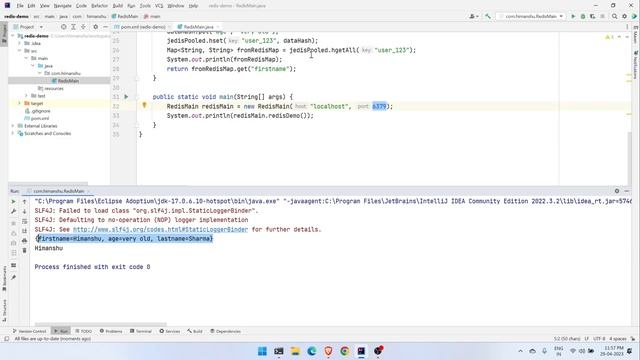Collapse the redis-demo root node
The image size is (640, 360).
pos(13,36)
